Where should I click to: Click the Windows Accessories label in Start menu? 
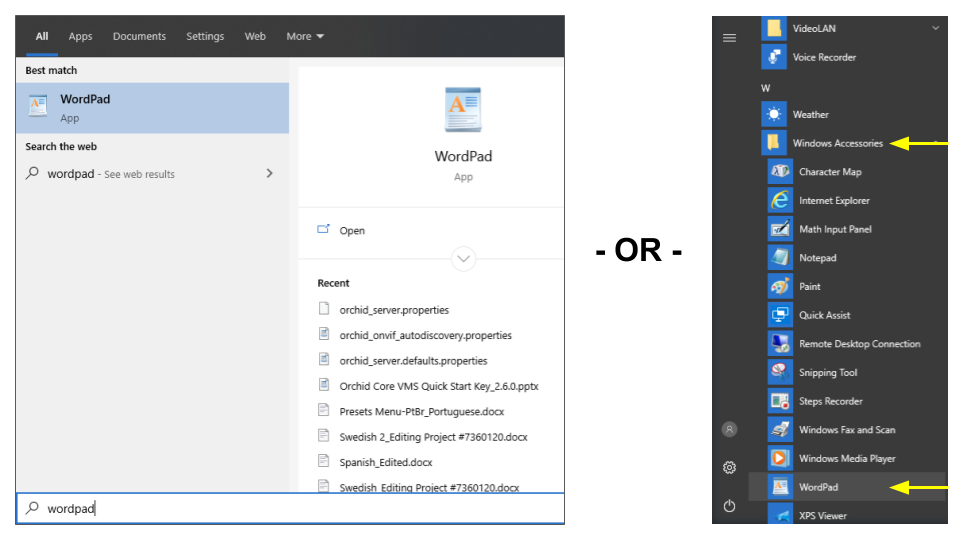click(838, 143)
